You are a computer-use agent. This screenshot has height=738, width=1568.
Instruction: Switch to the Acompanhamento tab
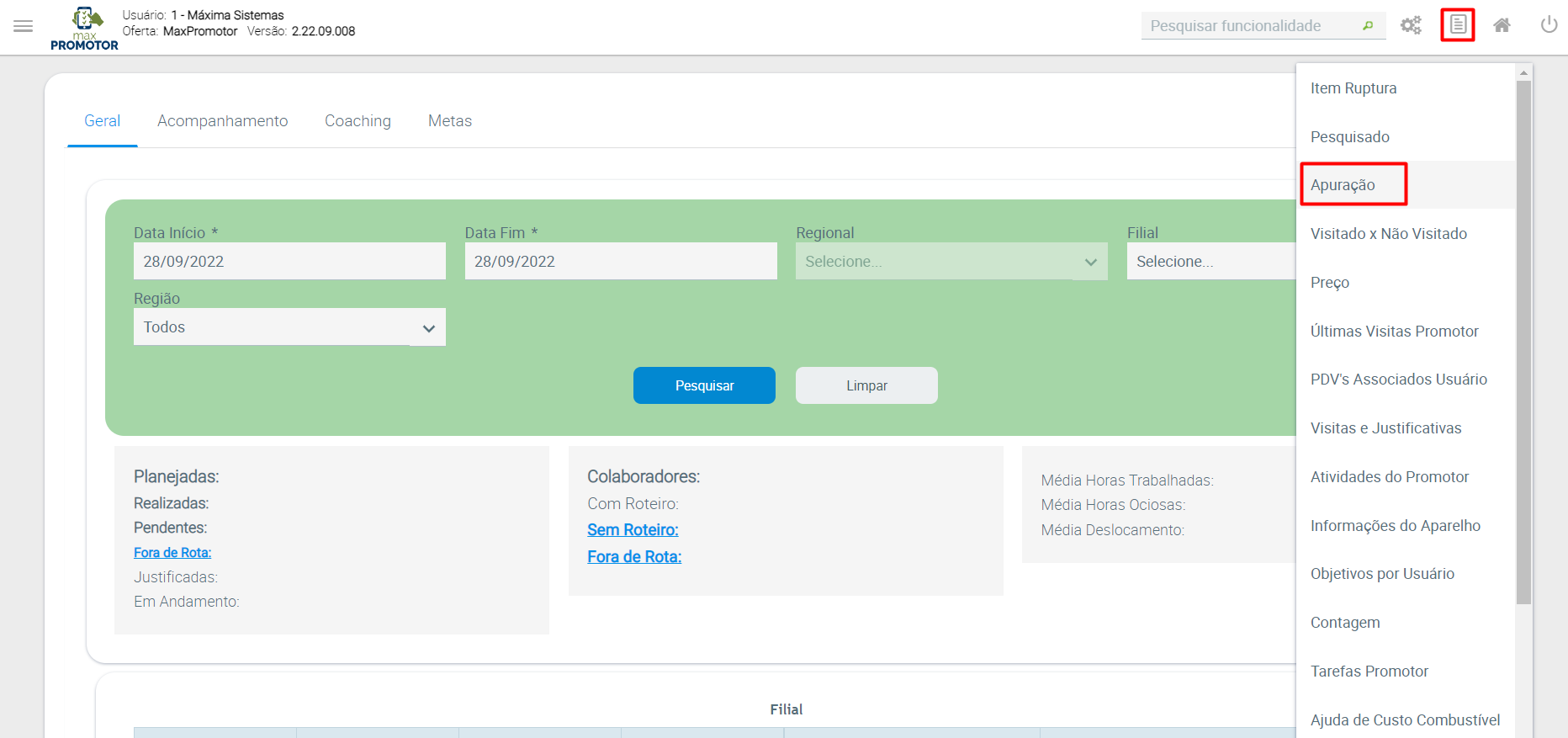222,121
